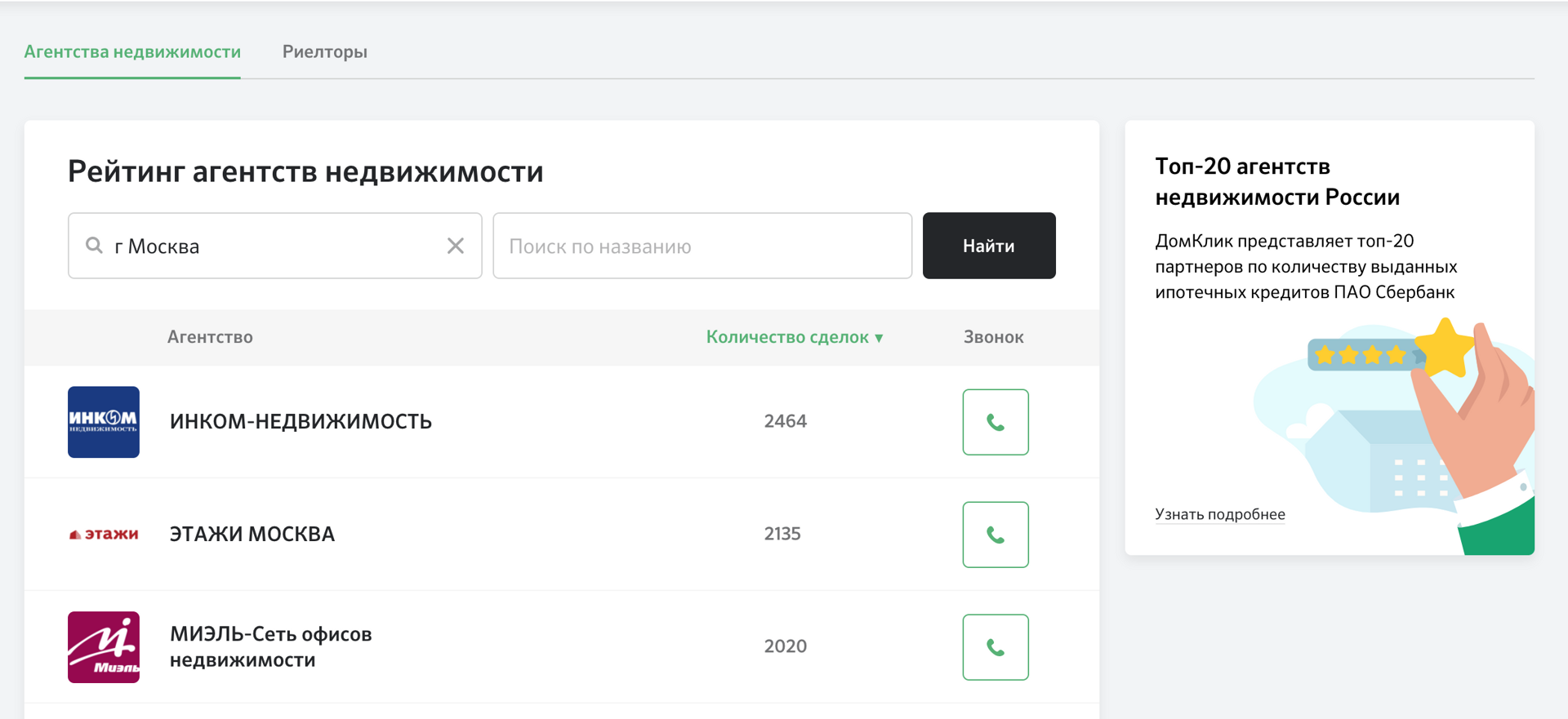Select the deal count 2020
1568x719 pixels.
click(786, 646)
